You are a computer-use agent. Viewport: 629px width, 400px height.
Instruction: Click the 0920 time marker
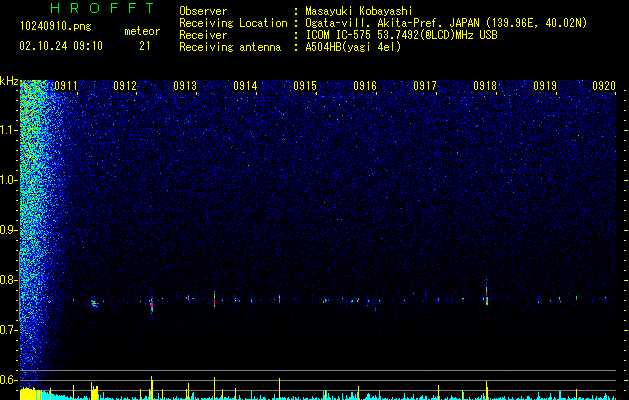point(604,86)
